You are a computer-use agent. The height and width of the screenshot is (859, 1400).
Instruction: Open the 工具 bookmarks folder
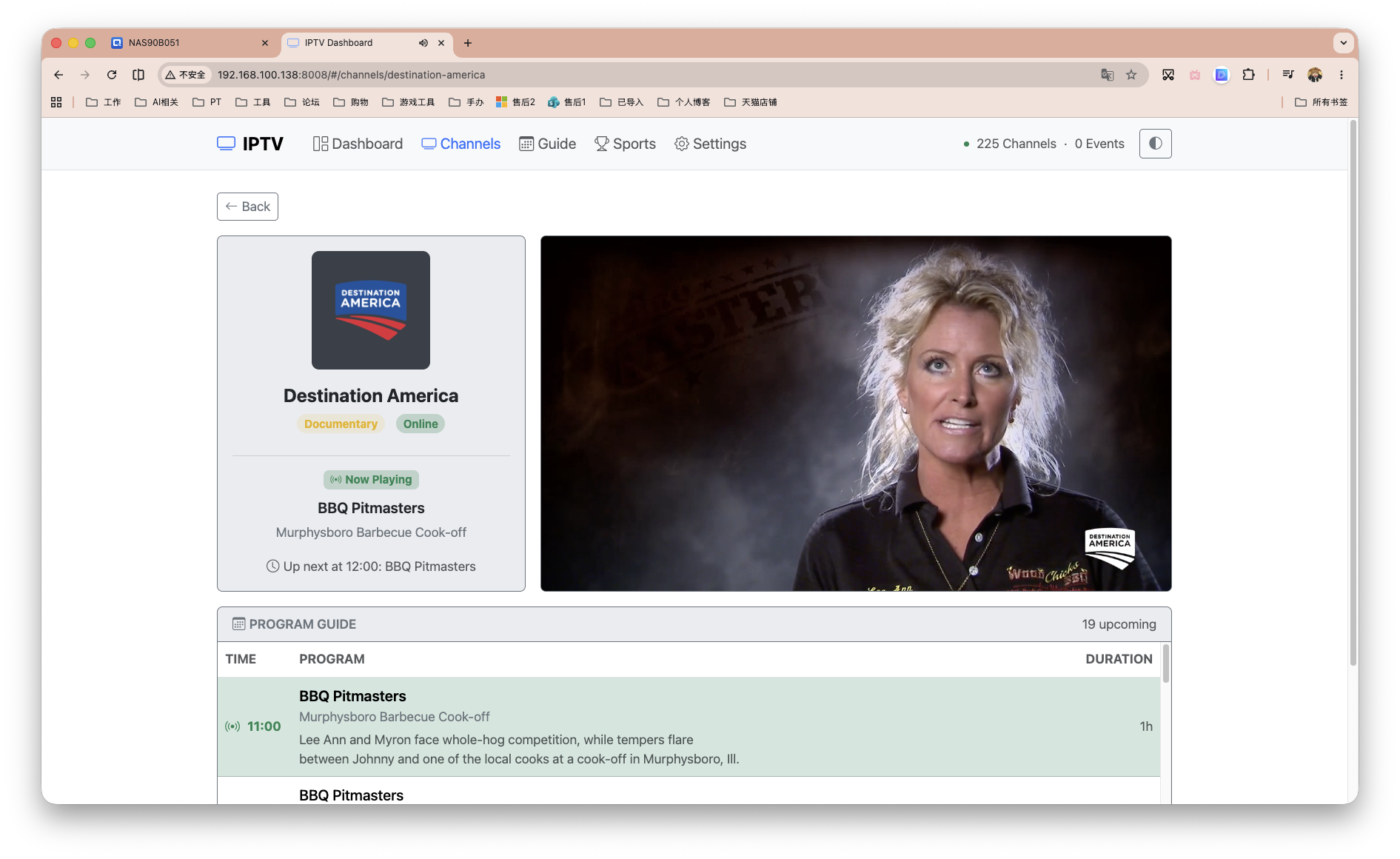point(253,102)
